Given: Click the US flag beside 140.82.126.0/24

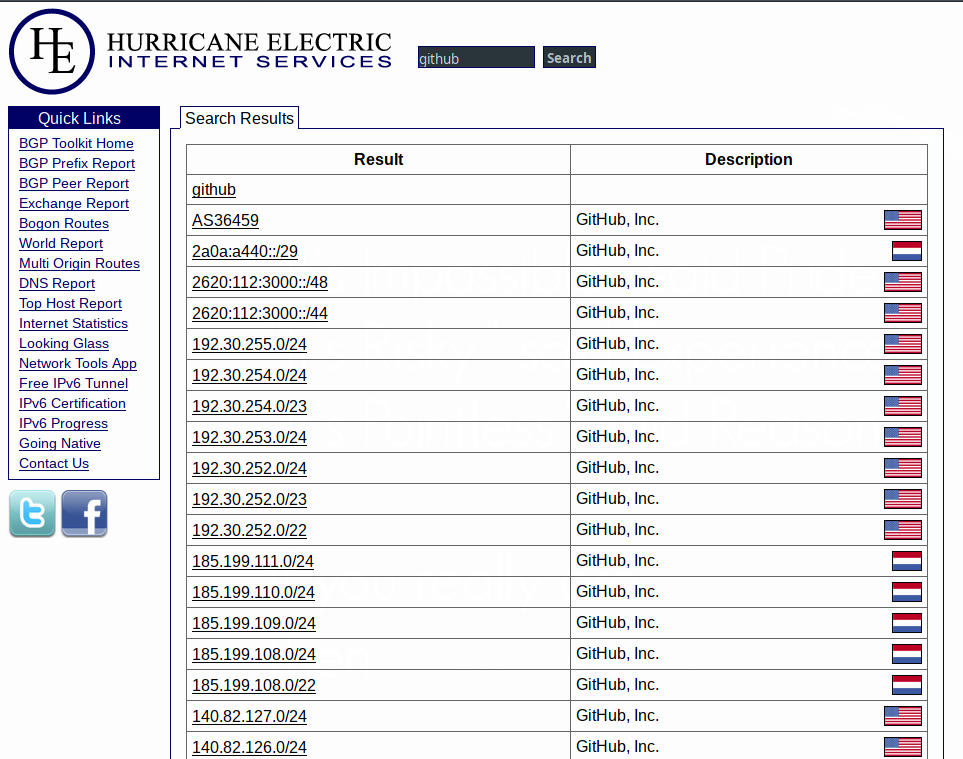Looking at the screenshot, I should tap(903, 747).
